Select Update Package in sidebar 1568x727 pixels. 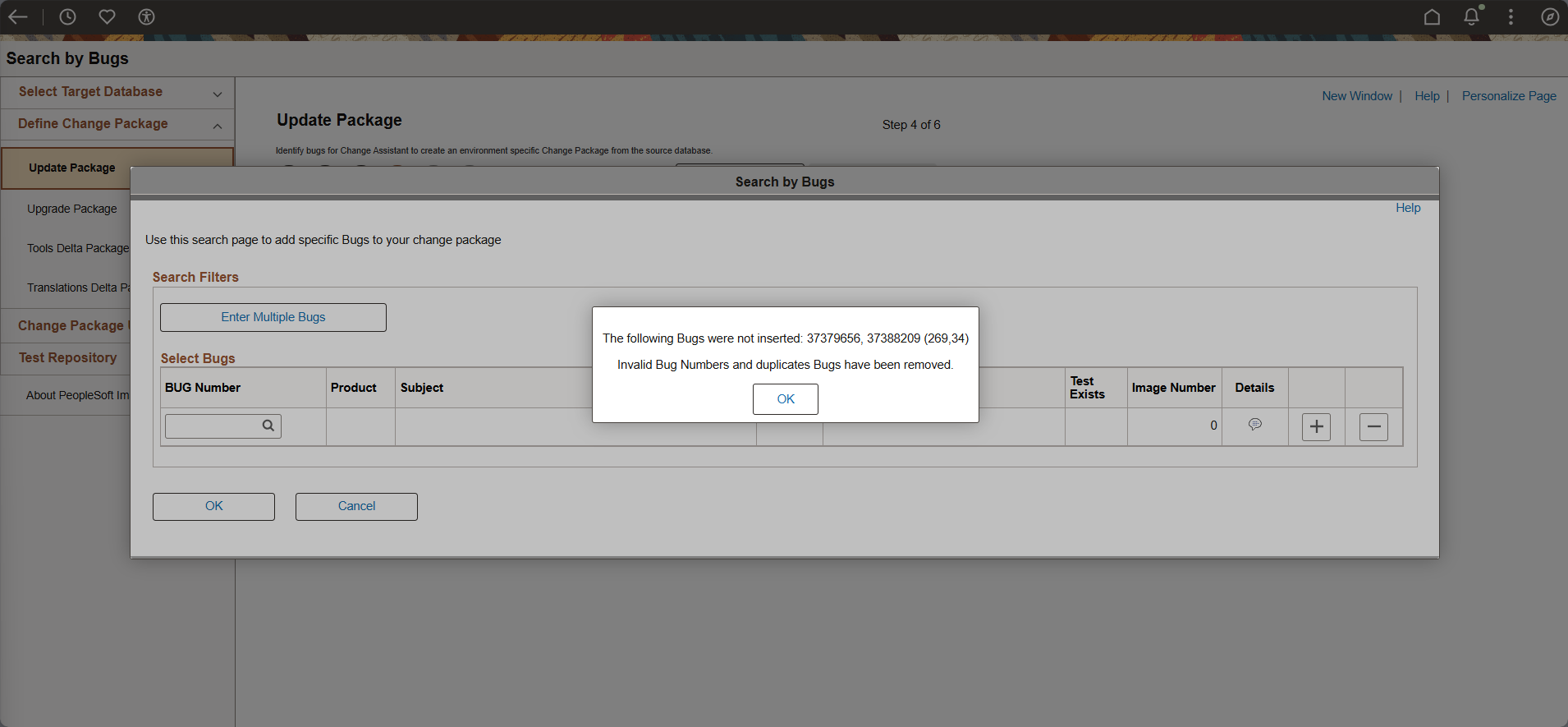point(72,168)
